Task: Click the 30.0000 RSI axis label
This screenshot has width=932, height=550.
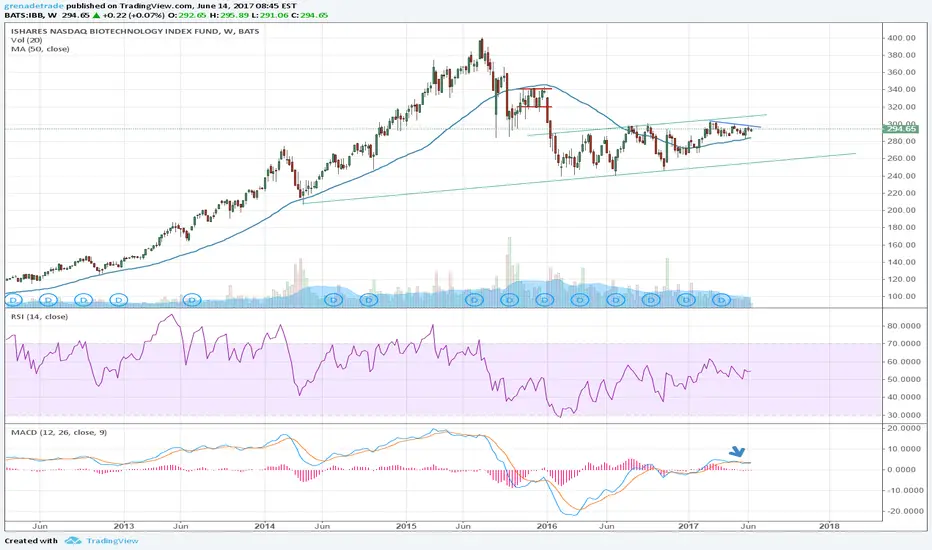Action: pos(904,415)
